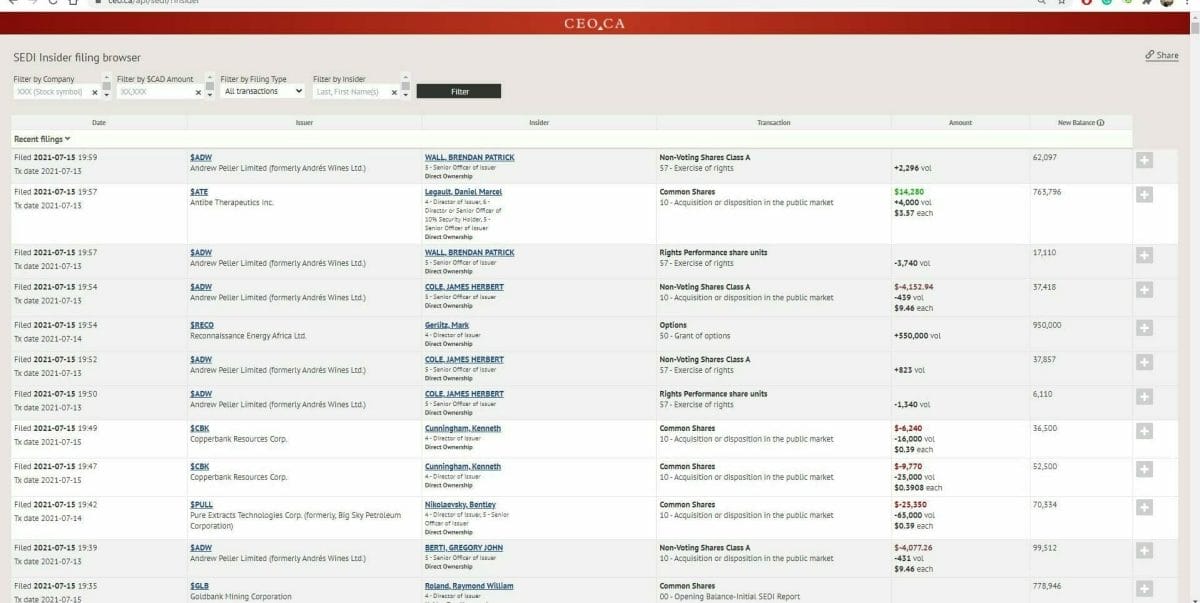This screenshot has height=603, width=1200.
Task: Click the 950,000 new balance value
Action: coord(1047,325)
